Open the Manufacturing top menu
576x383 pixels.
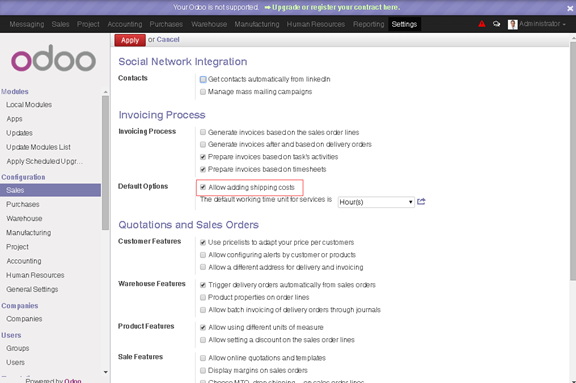click(257, 24)
